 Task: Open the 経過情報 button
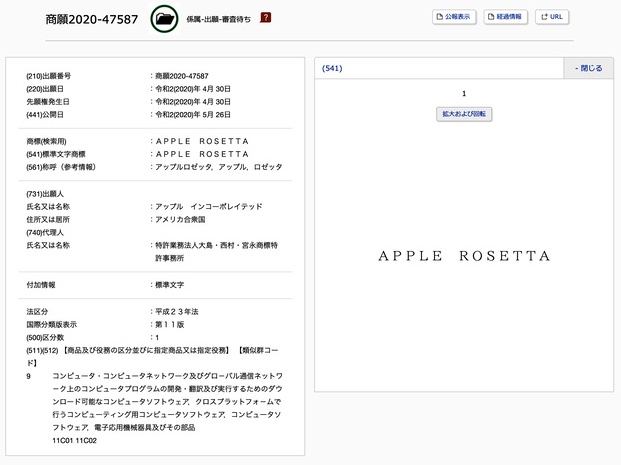(x=505, y=17)
